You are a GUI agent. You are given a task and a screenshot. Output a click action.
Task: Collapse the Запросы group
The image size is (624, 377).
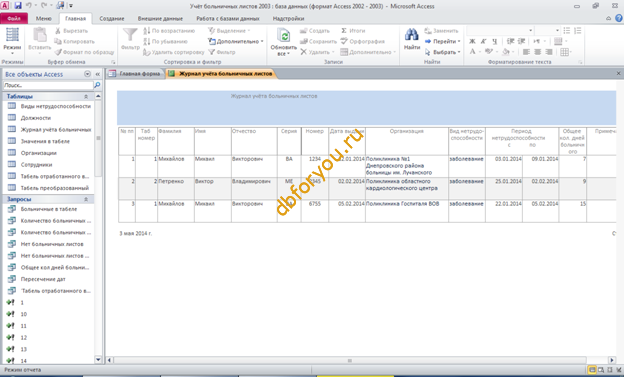86,199
